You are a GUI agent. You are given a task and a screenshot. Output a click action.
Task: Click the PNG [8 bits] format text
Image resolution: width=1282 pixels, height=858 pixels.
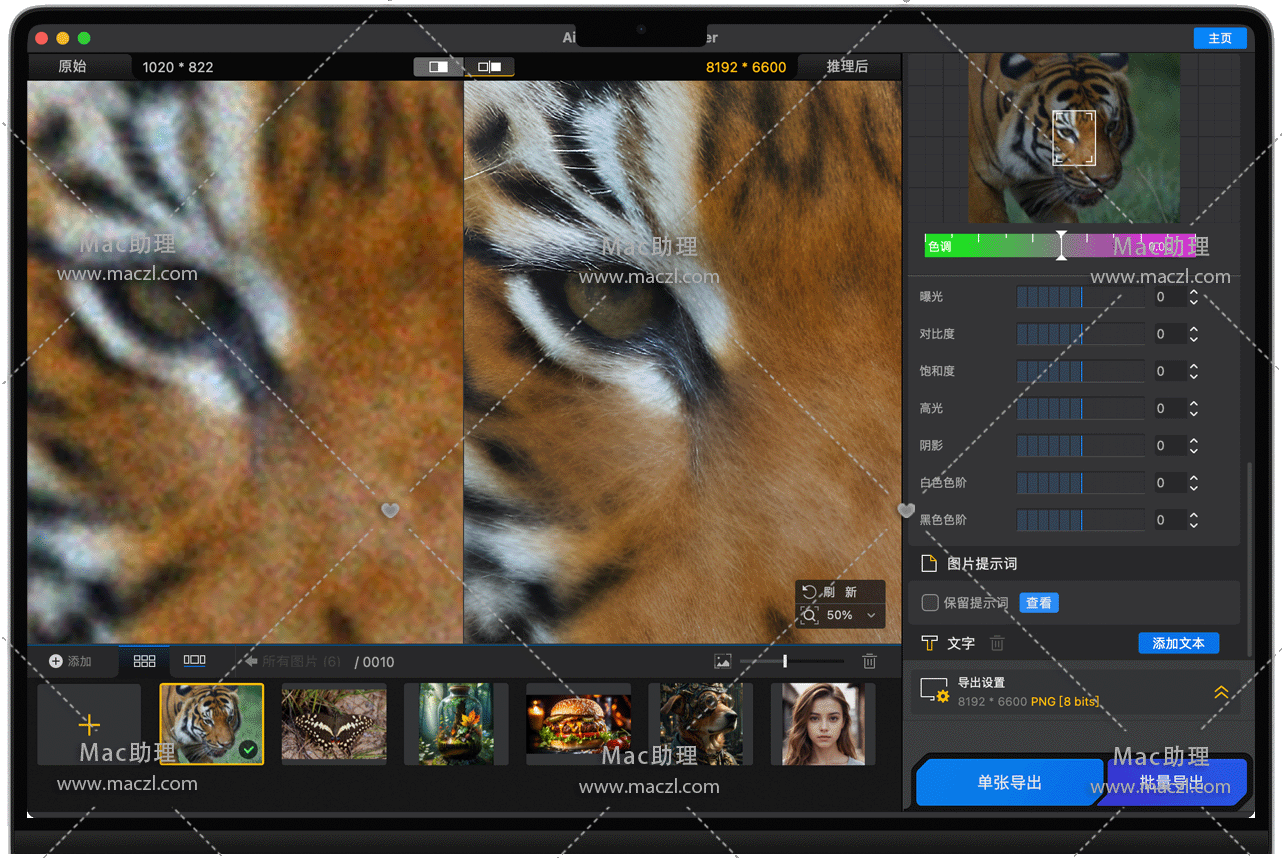coord(1066,701)
